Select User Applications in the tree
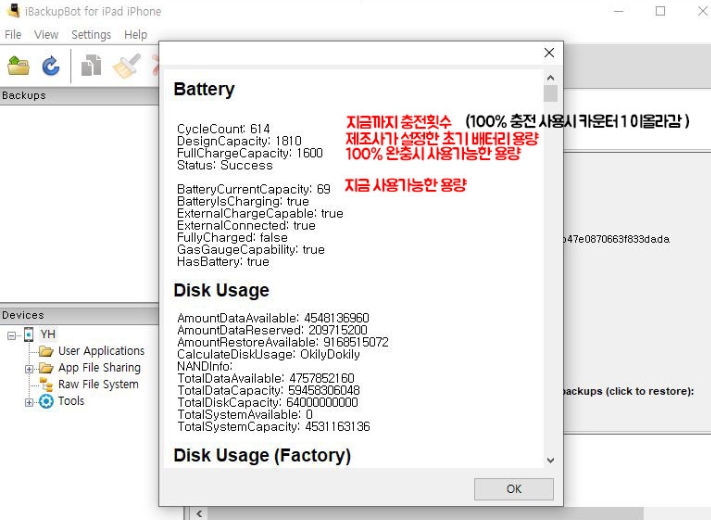The width and height of the screenshot is (711, 520). click(101, 351)
